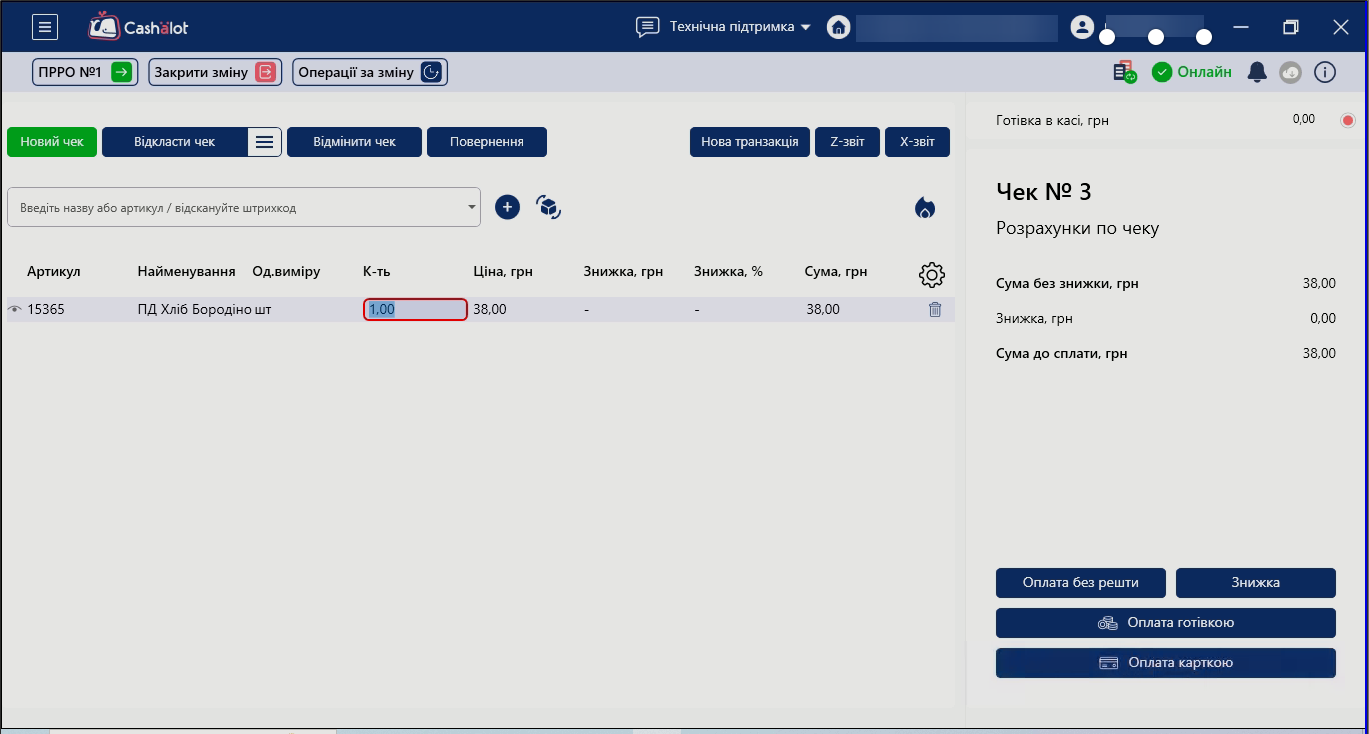The image size is (1369, 734).
Task: Toggle eye icon for item 15365
Action: click(x=15, y=310)
